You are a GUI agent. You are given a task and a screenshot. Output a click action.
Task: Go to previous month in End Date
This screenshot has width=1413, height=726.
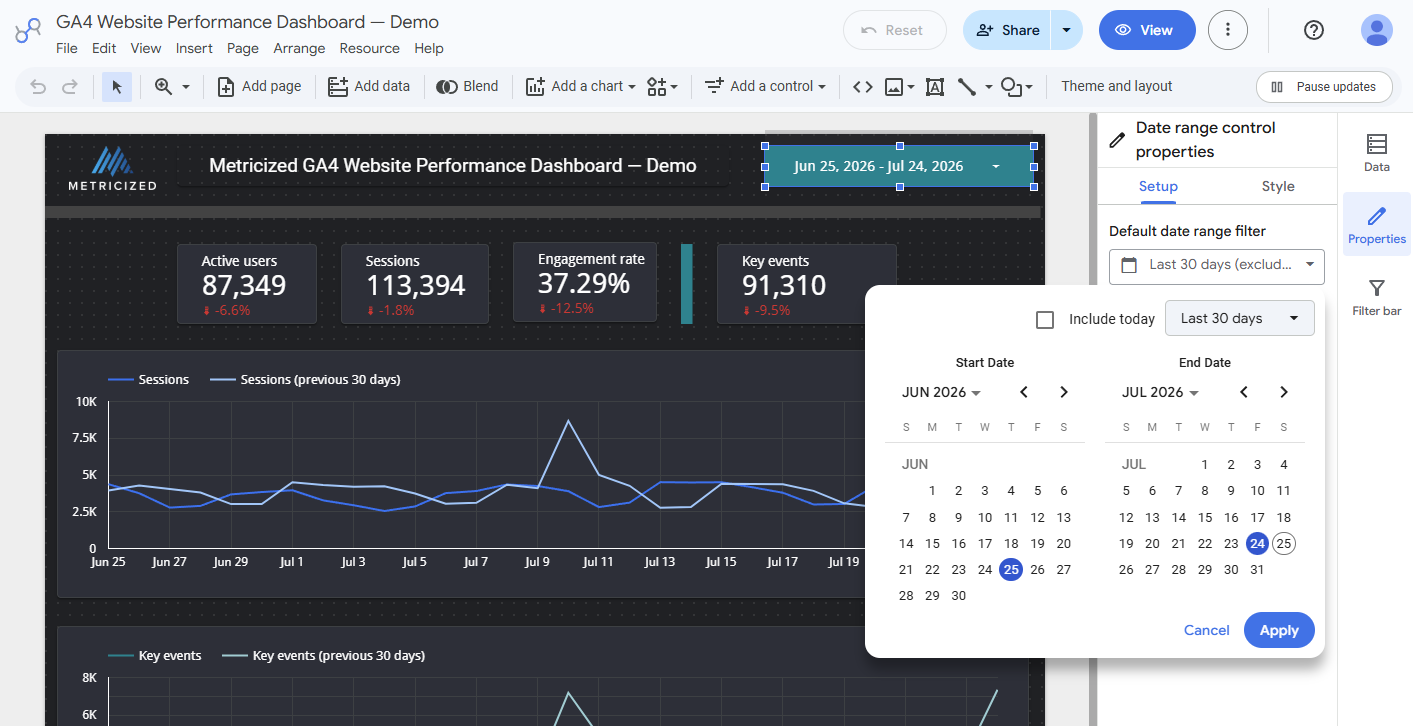pos(1244,392)
